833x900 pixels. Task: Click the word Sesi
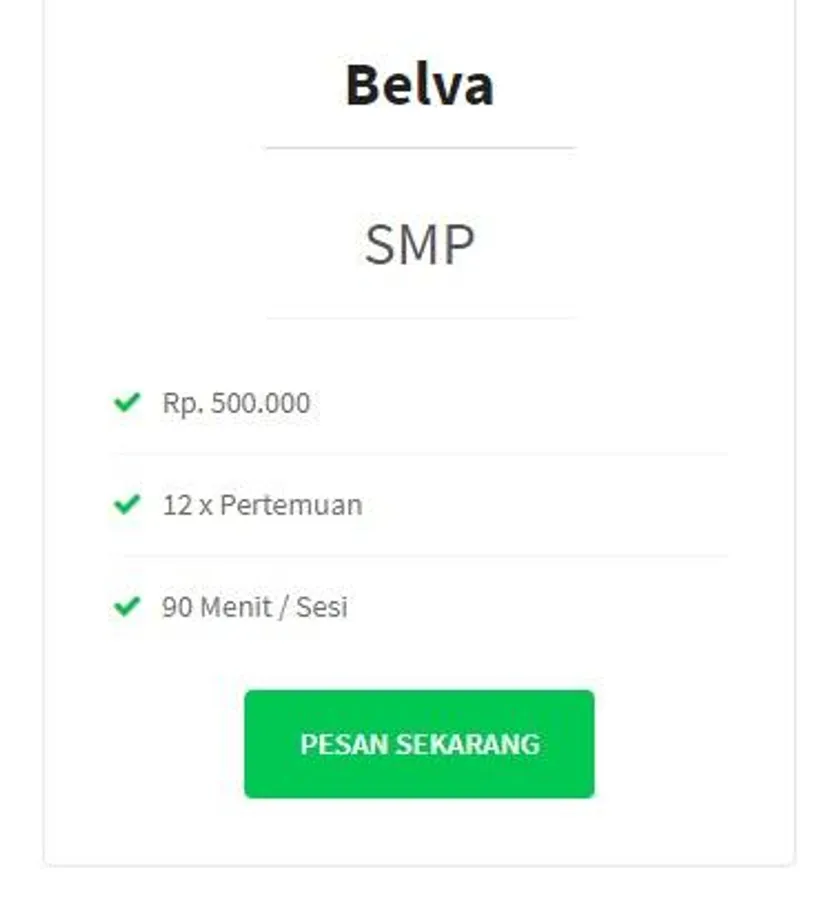pos(321,607)
